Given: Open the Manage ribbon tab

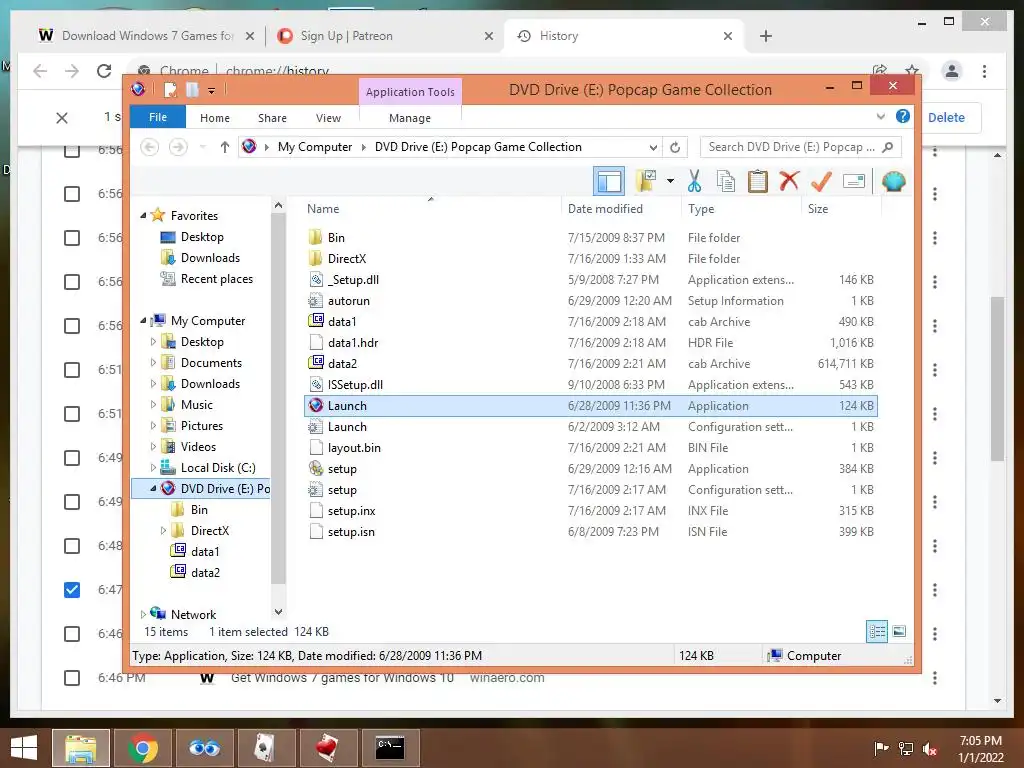Looking at the screenshot, I should click(x=410, y=118).
